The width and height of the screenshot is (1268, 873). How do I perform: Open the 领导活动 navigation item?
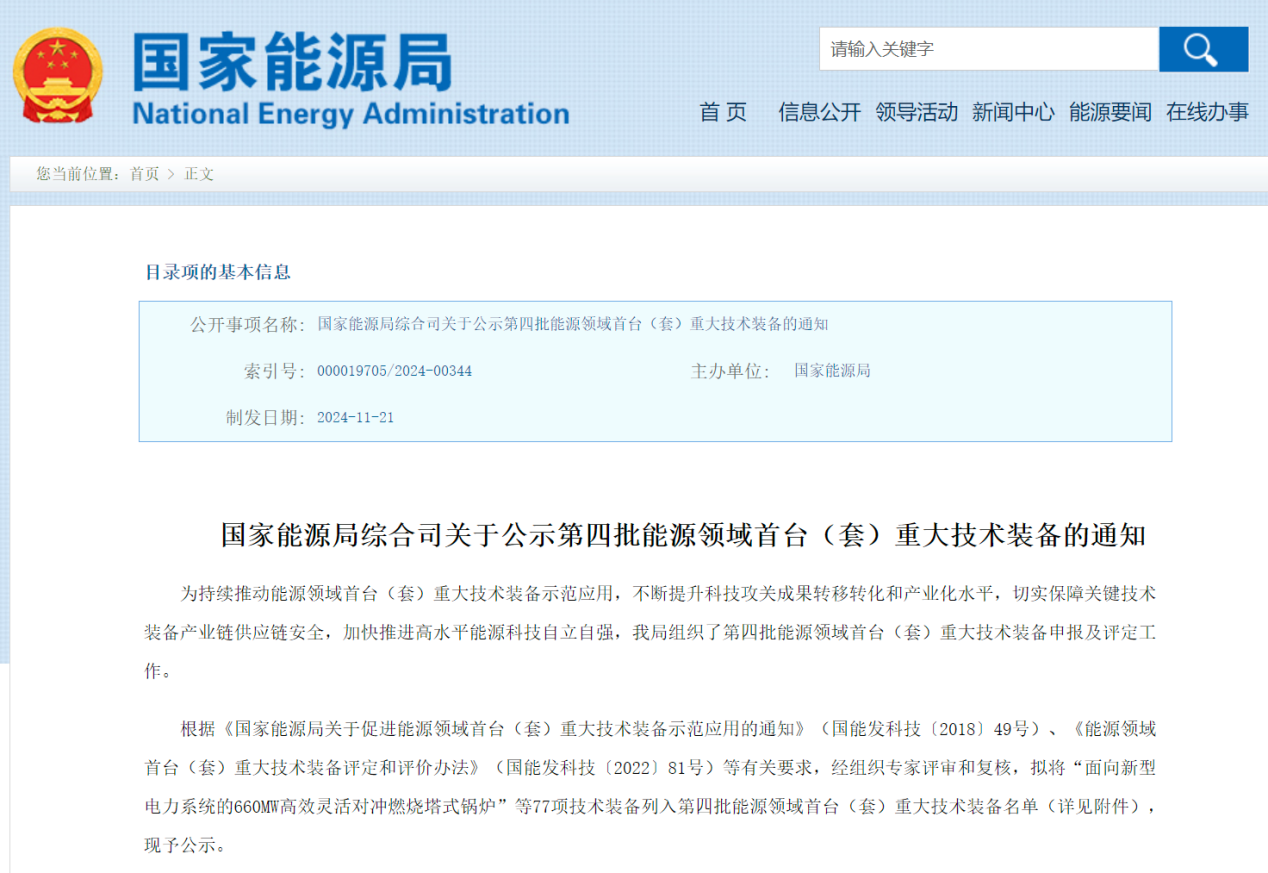coord(916,112)
